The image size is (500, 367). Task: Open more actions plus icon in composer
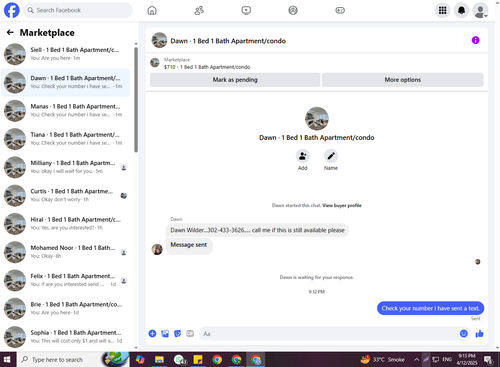[x=152, y=333]
